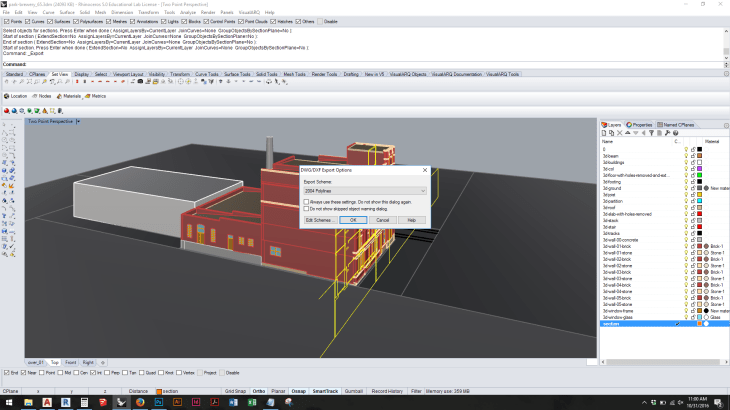The height and width of the screenshot is (410, 730).
Task: Click the Windows Start button
Action: click(x=8, y=402)
